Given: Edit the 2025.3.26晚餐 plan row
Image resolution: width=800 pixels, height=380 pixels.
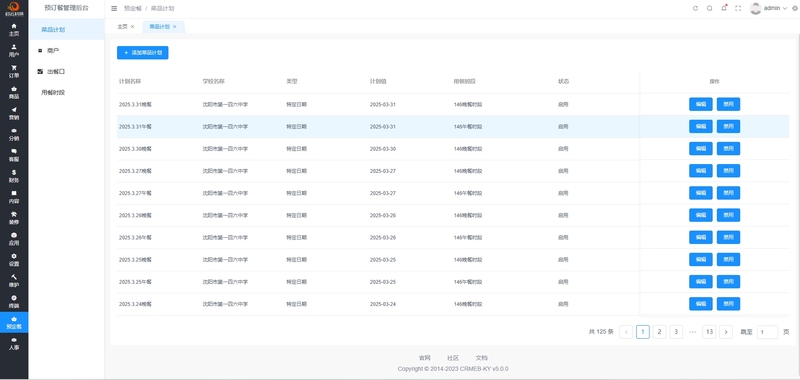Looking at the screenshot, I should [x=701, y=215].
